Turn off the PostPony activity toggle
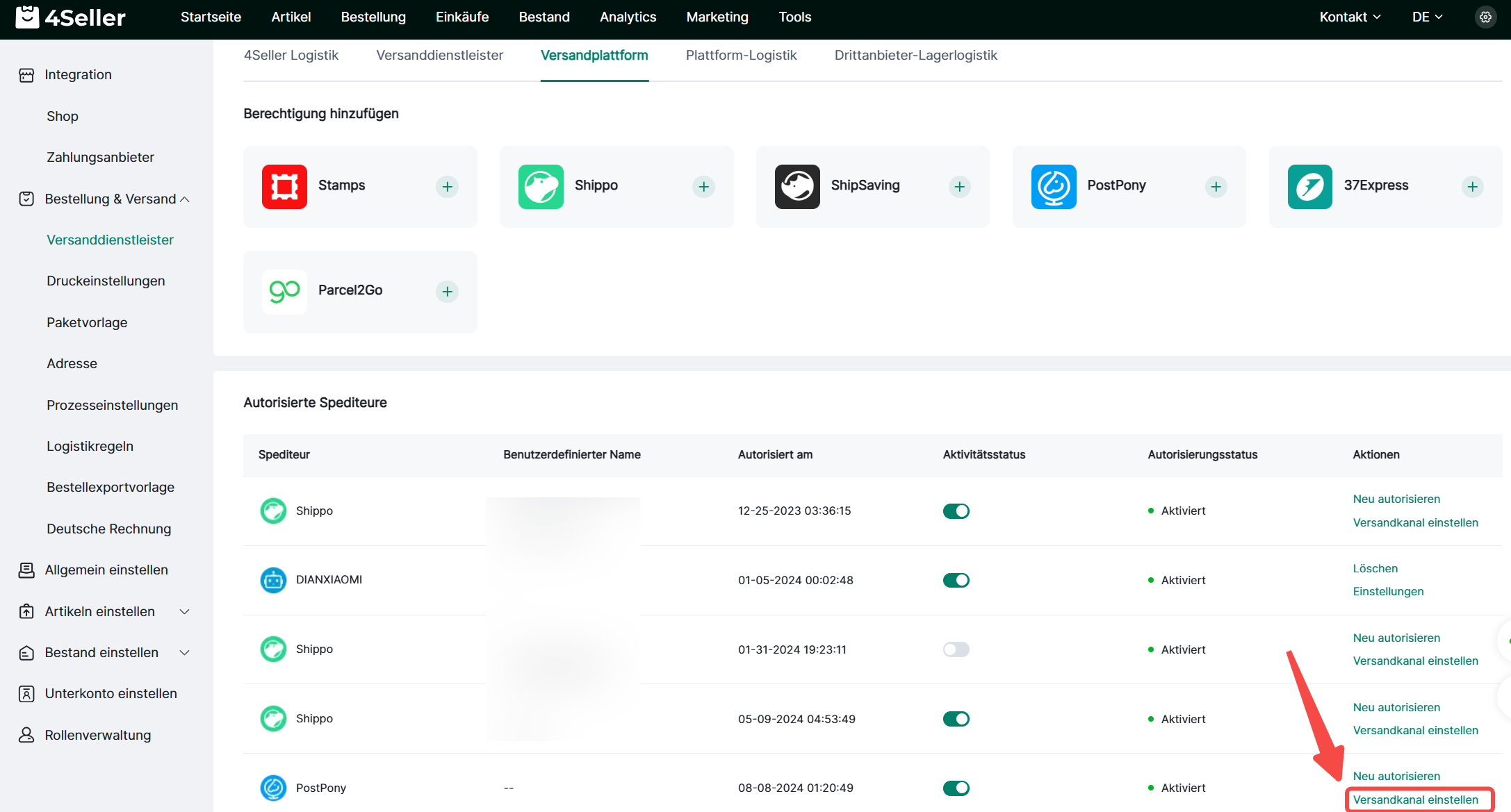The width and height of the screenshot is (1511, 812). [956, 788]
